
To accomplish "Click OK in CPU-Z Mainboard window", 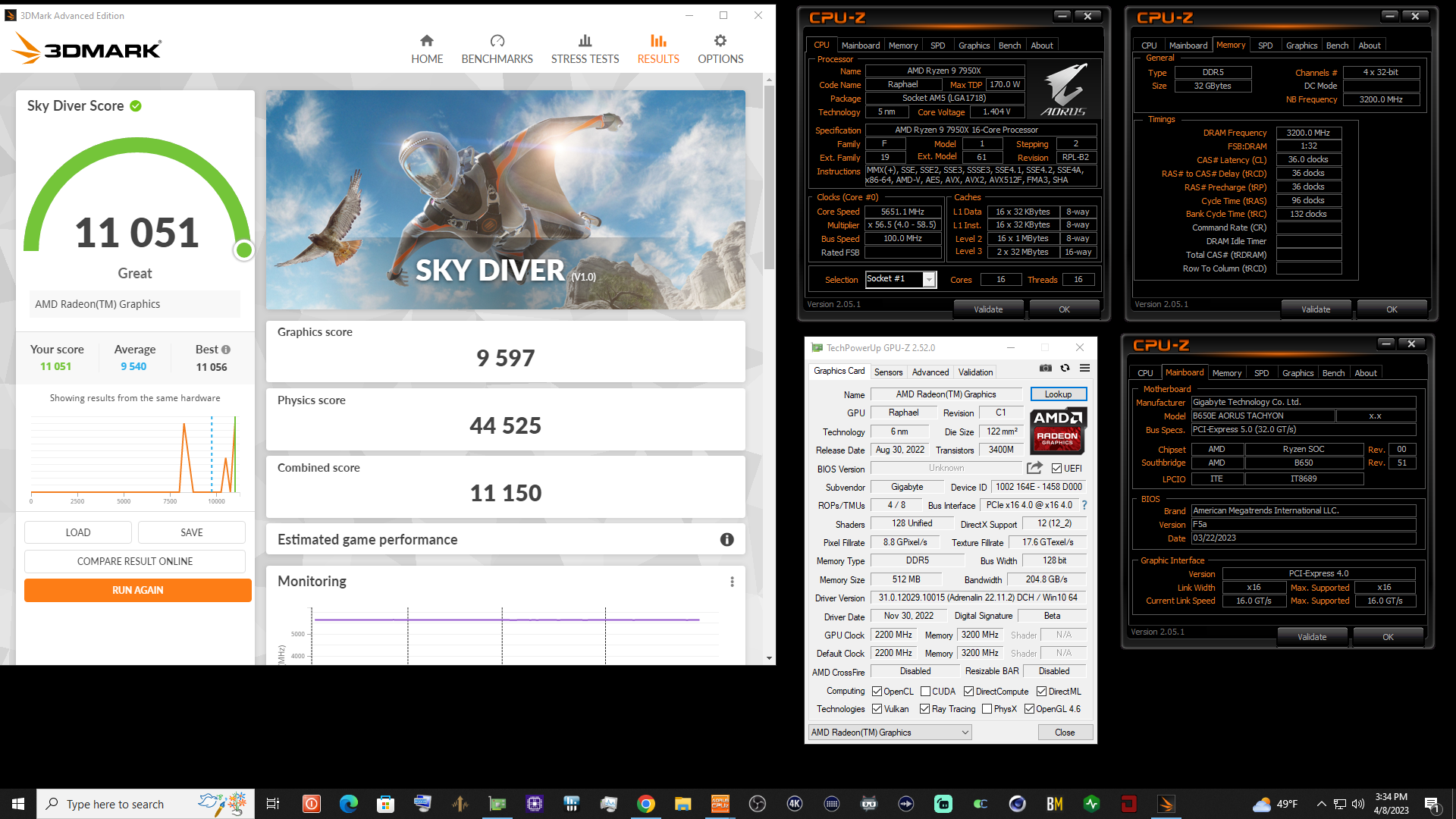I will [x=1388, y=637].
